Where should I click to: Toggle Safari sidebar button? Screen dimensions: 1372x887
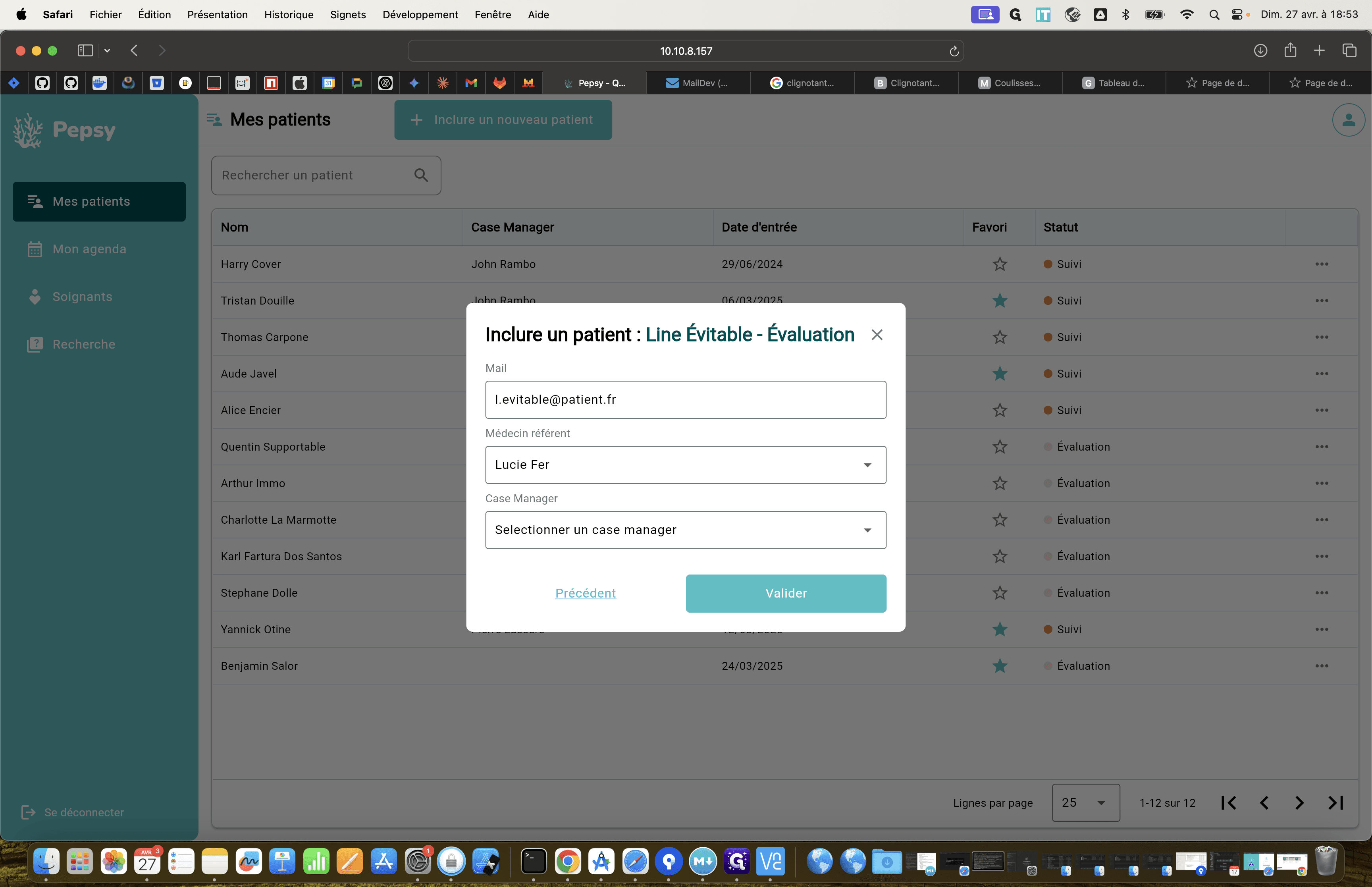[x=85, y=51]
